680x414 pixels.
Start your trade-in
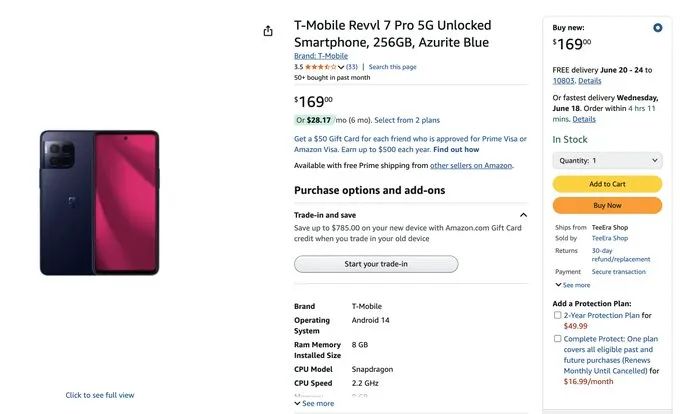pyautogui.click(x=376, y=264)
